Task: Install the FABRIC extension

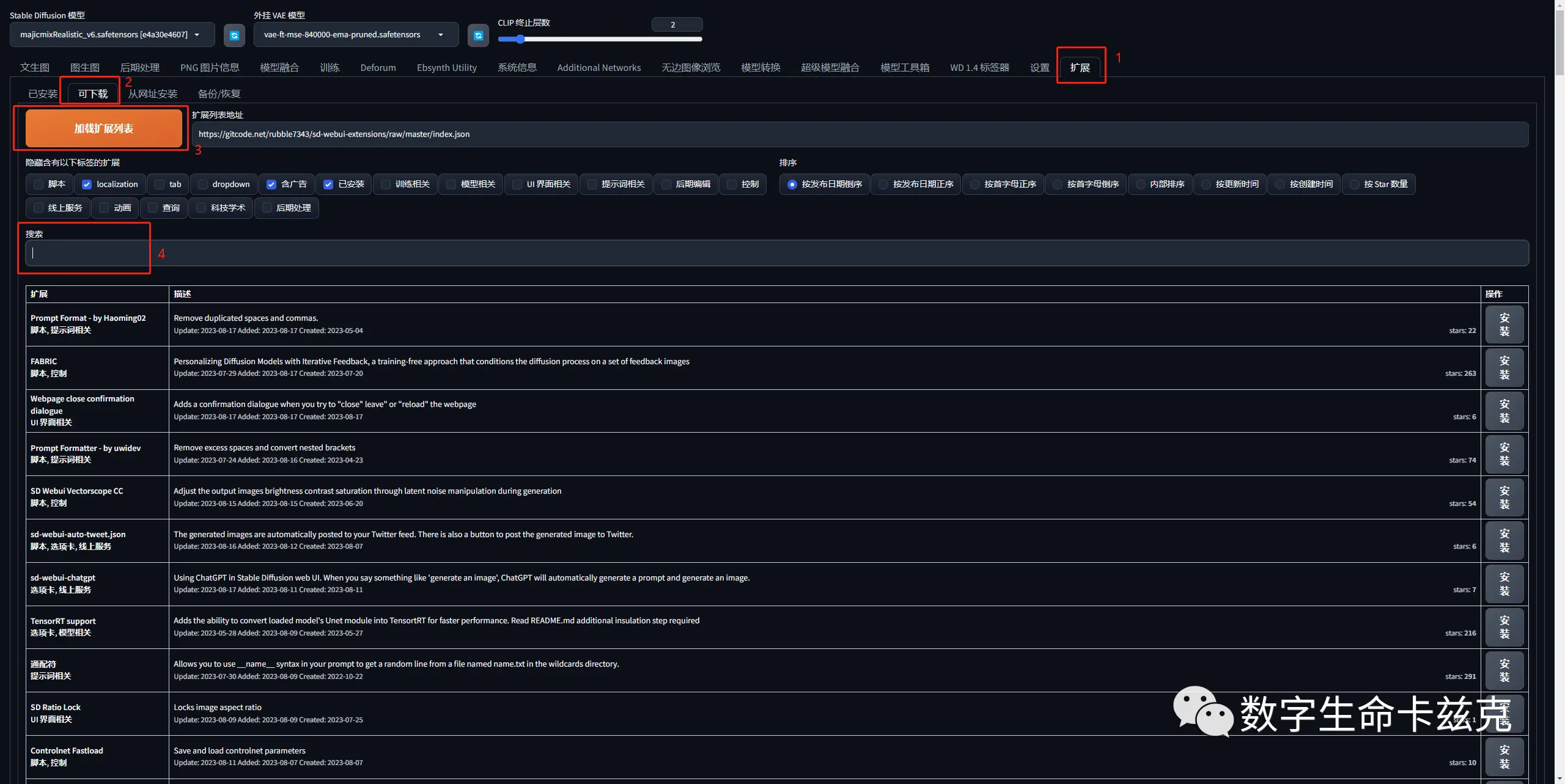Action: pos(1504,368)
